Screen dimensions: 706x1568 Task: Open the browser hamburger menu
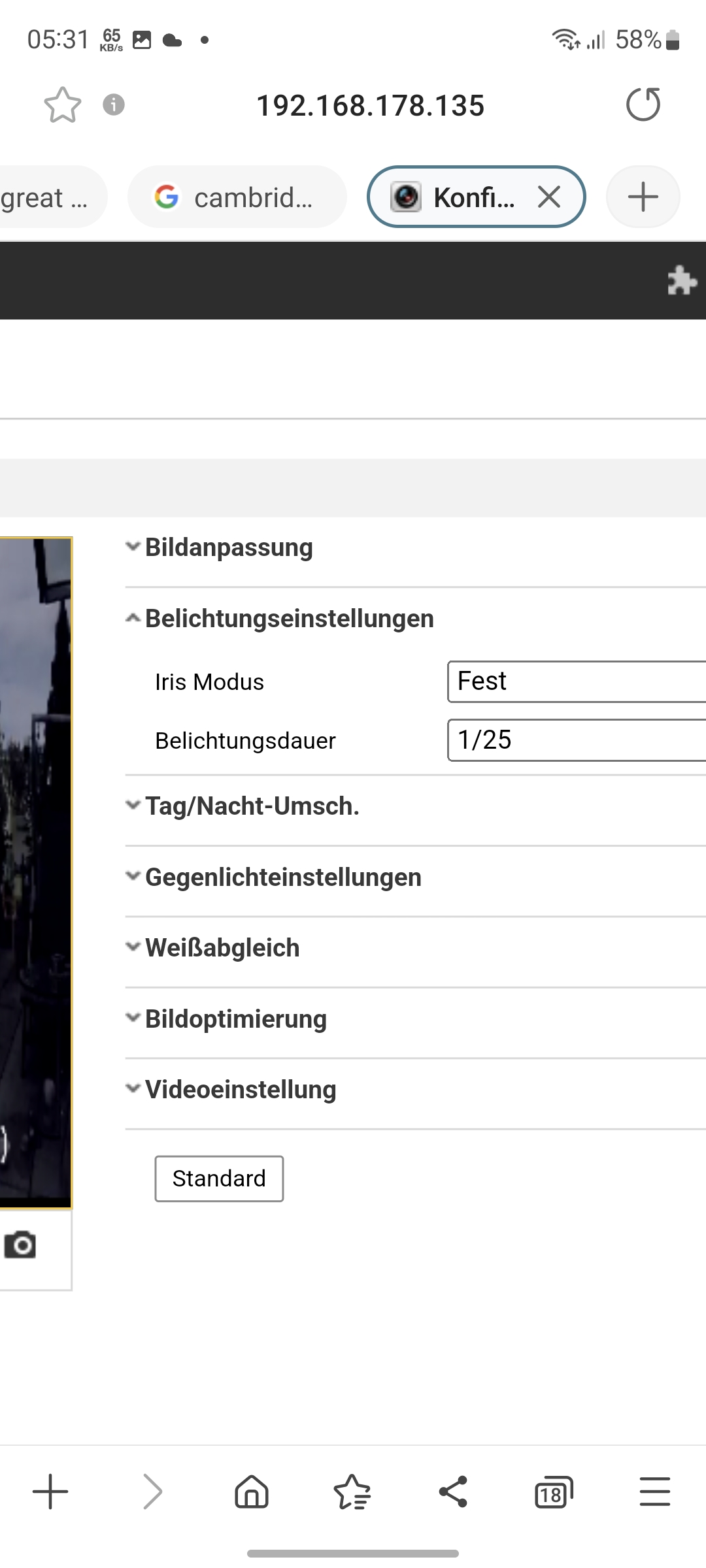click(654, 1492)
